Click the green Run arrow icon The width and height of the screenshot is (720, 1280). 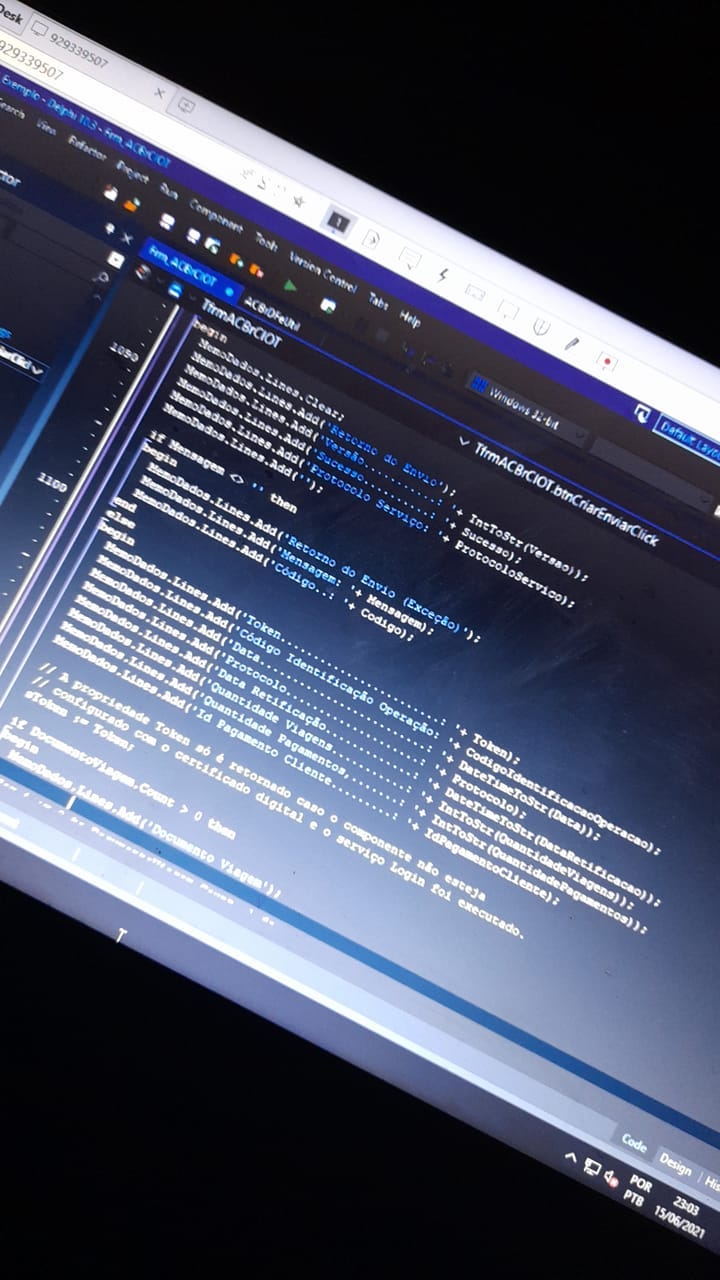pyautogui.click(x=289, y=286)
